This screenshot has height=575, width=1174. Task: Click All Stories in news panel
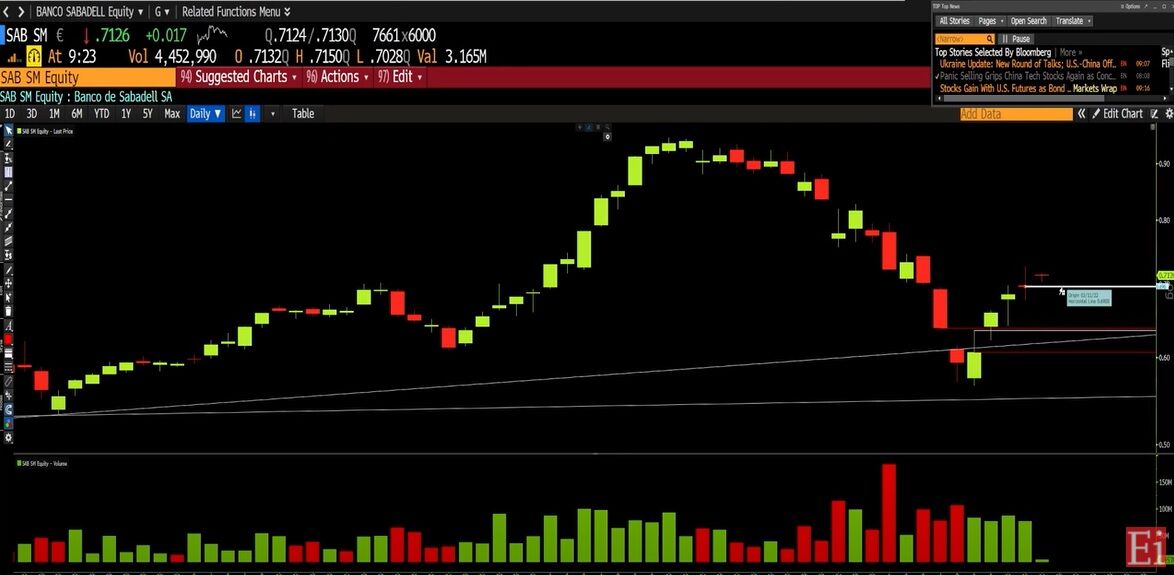coord(955,21)
